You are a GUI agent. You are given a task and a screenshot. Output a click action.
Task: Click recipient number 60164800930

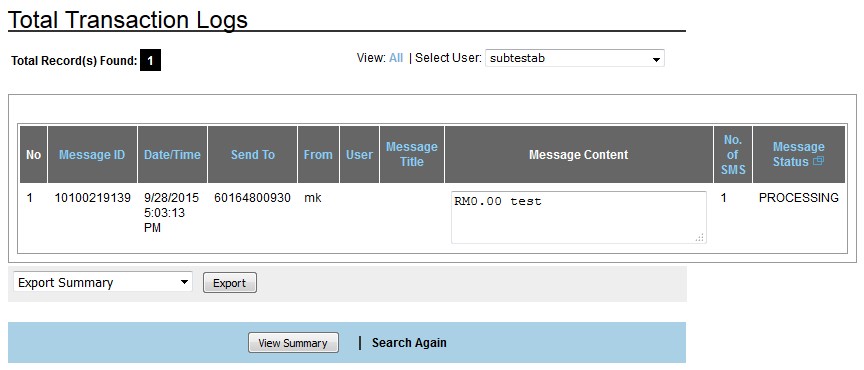(252, 198)
